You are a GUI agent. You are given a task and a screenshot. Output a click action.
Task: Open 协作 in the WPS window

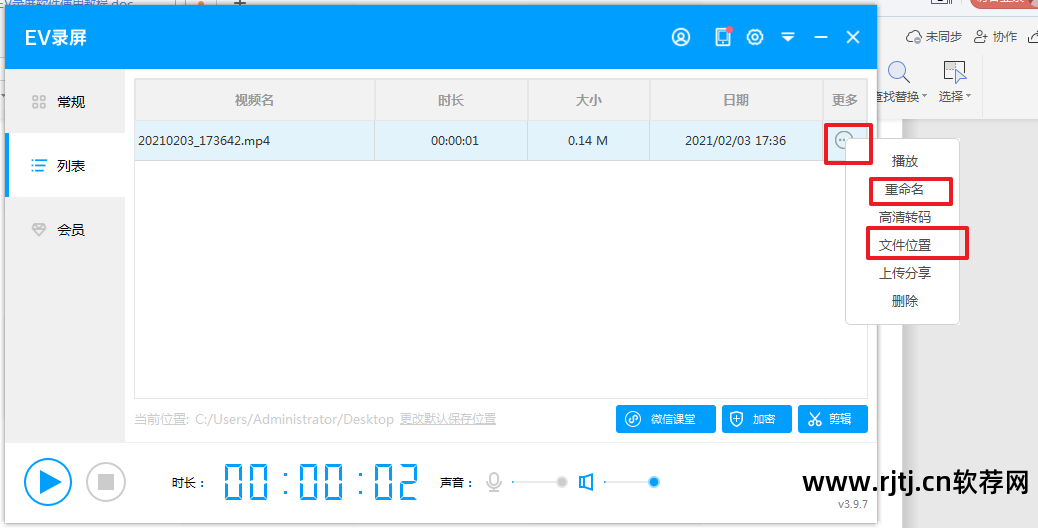(x=996, y=36)
